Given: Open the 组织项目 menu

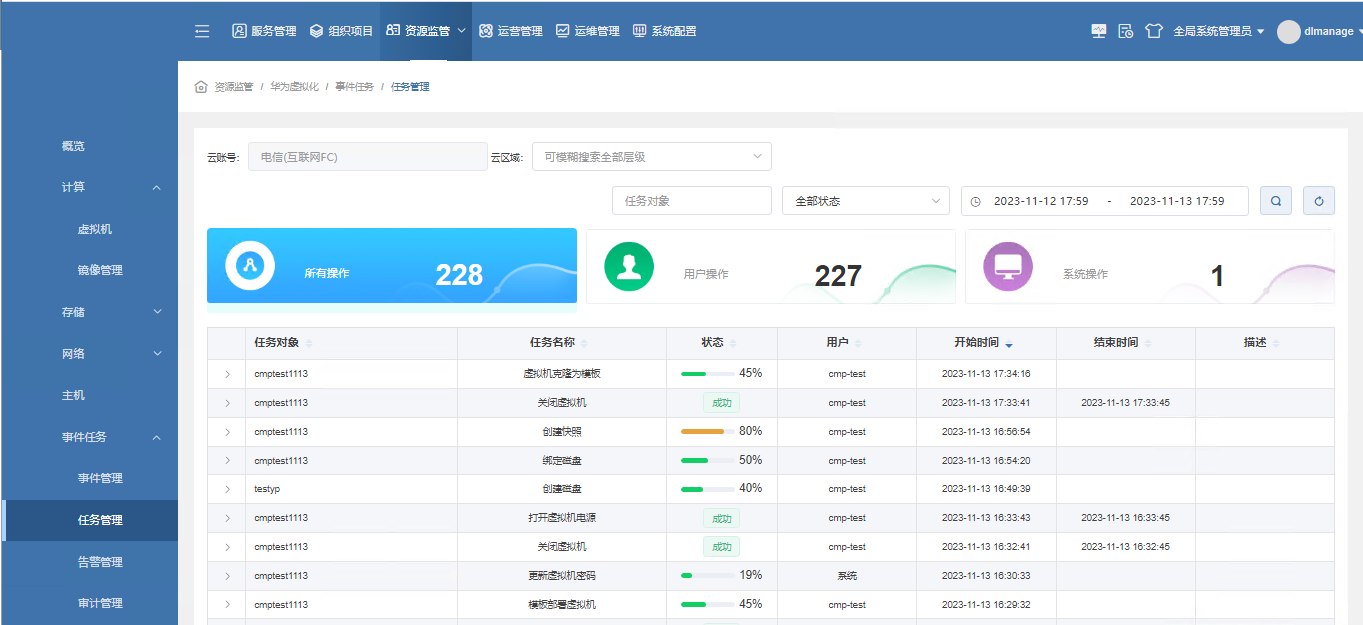Looking at the screenshot, I should coord(341,31).
